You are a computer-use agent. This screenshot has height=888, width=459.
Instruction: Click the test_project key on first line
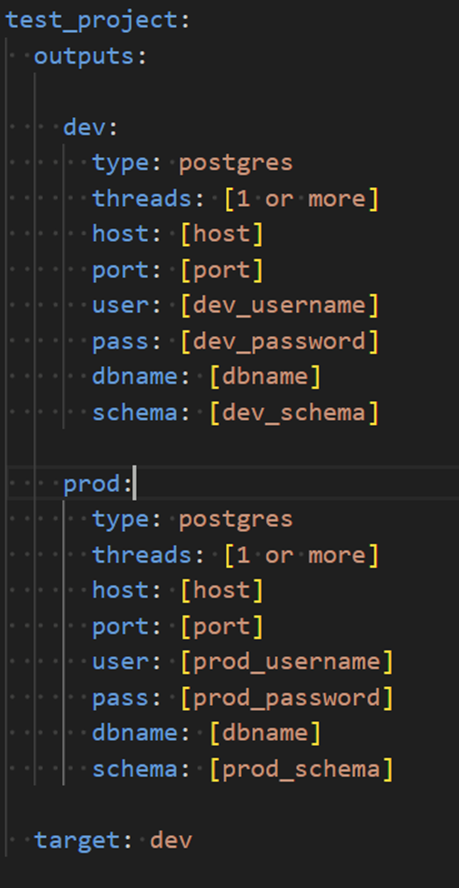[x=92, y=21]
